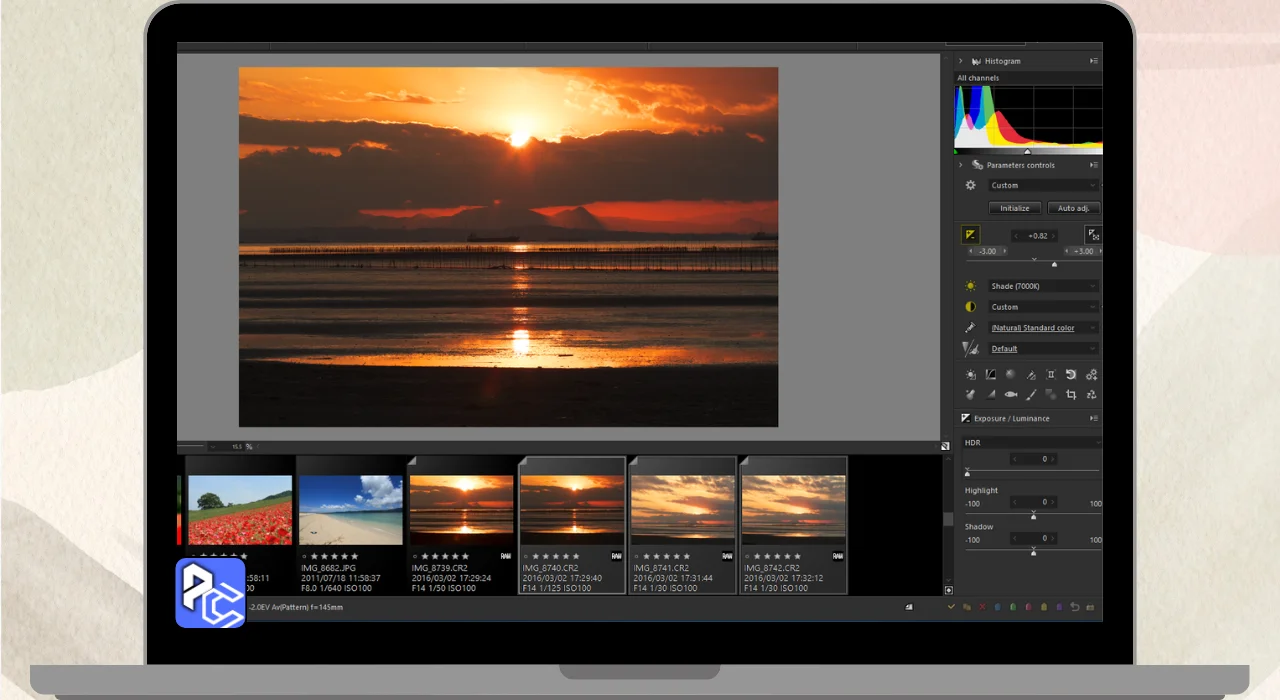
Task: Open the Histogram panel options menu
Action: (x=1094, y=61)
